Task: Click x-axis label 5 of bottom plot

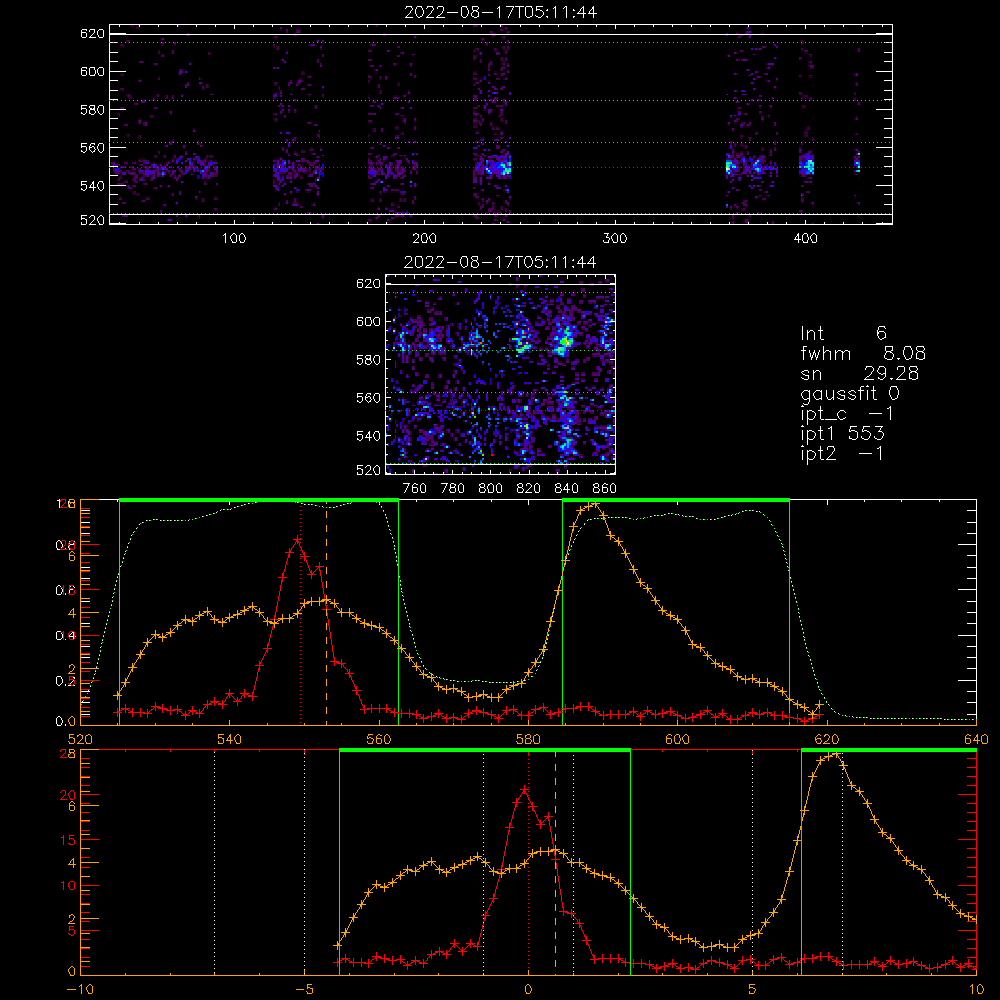Action: (x=753, y=990)
